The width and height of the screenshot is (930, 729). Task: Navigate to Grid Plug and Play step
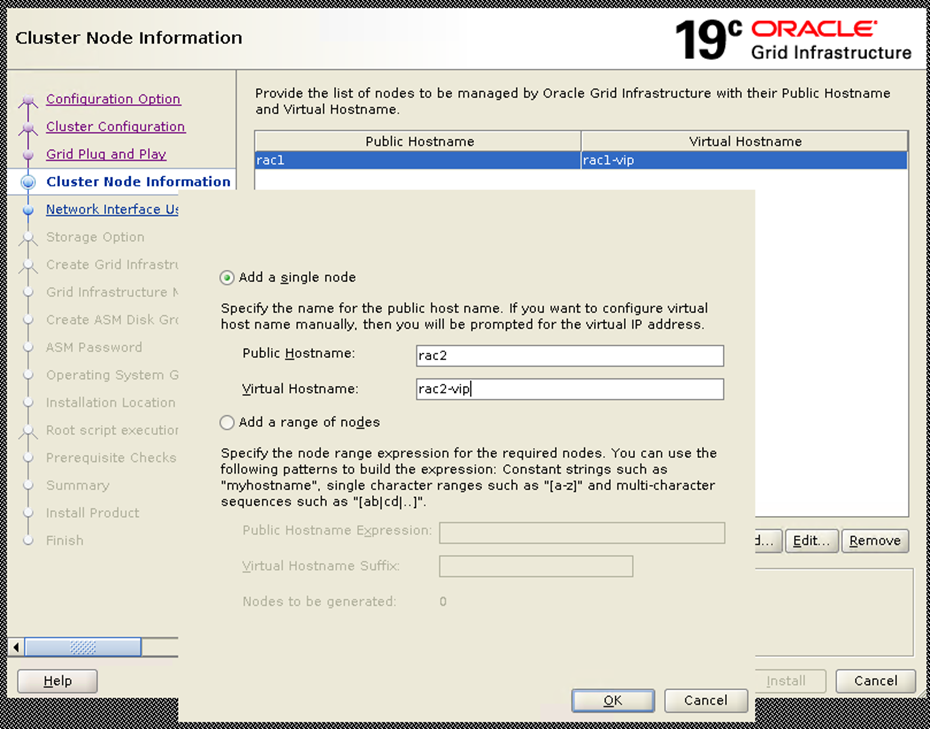[x=106, y=154]
